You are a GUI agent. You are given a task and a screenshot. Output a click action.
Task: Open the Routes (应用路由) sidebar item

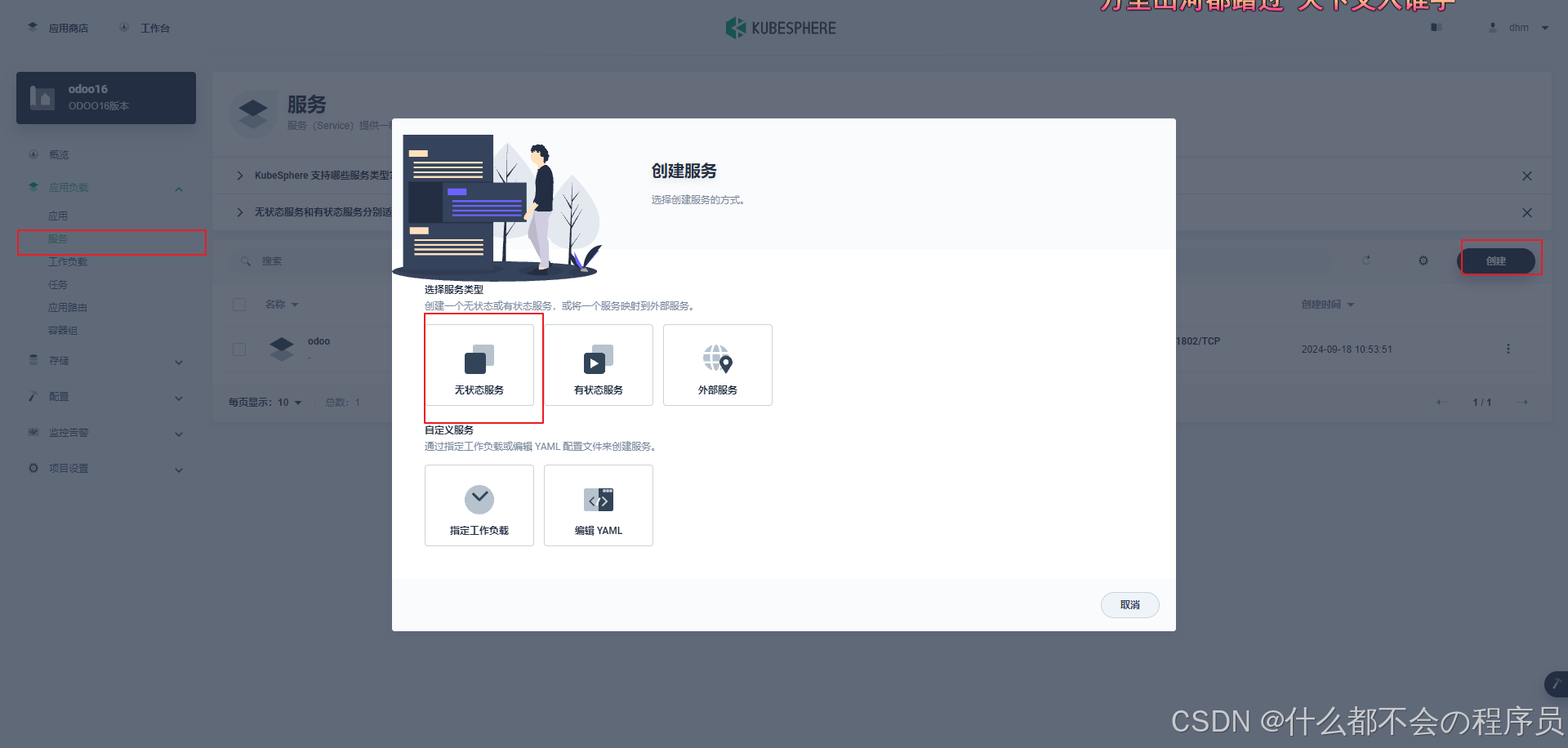click(68, 308)
